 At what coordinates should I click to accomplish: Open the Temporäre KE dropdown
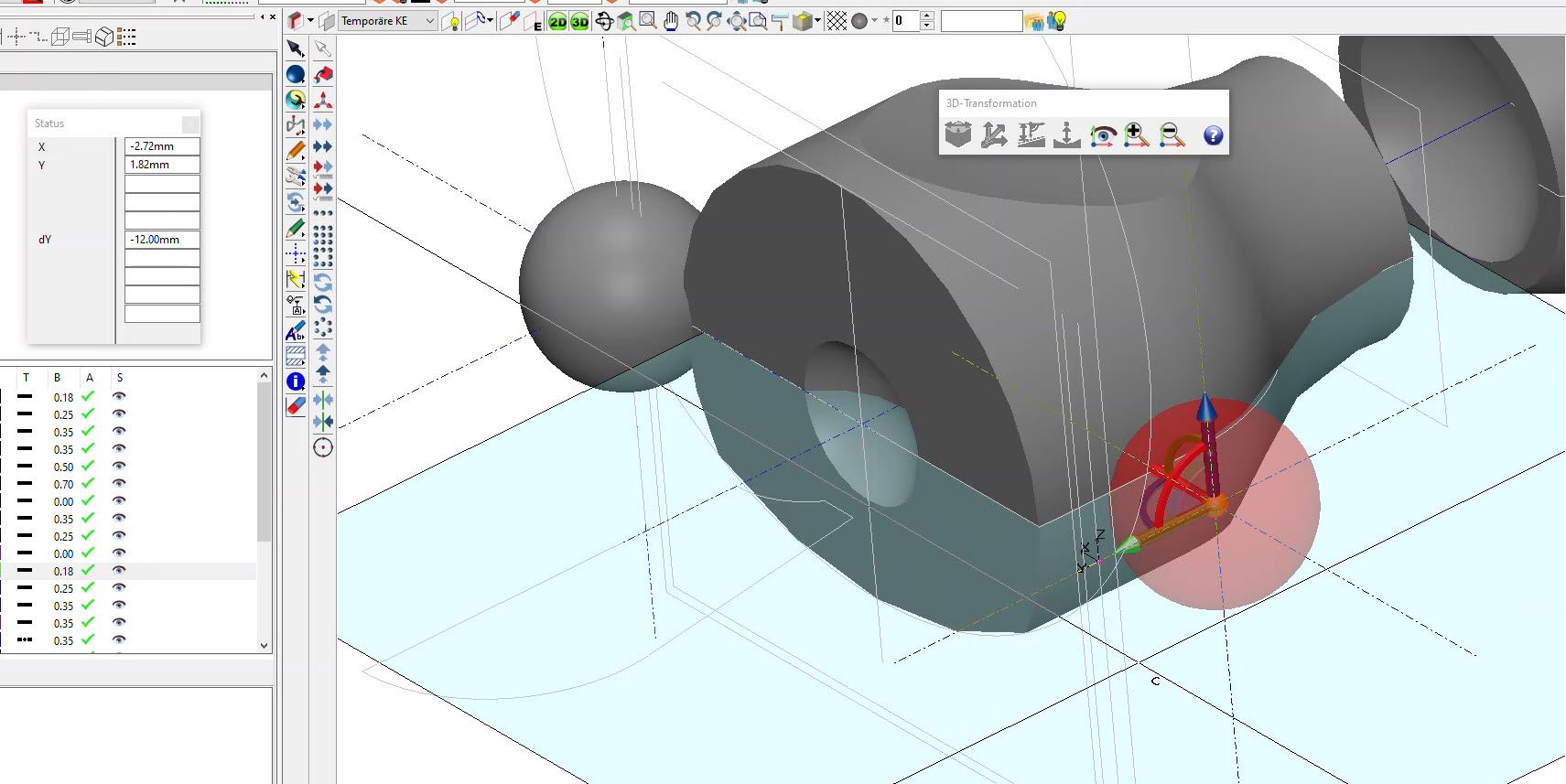coord(429,21)
